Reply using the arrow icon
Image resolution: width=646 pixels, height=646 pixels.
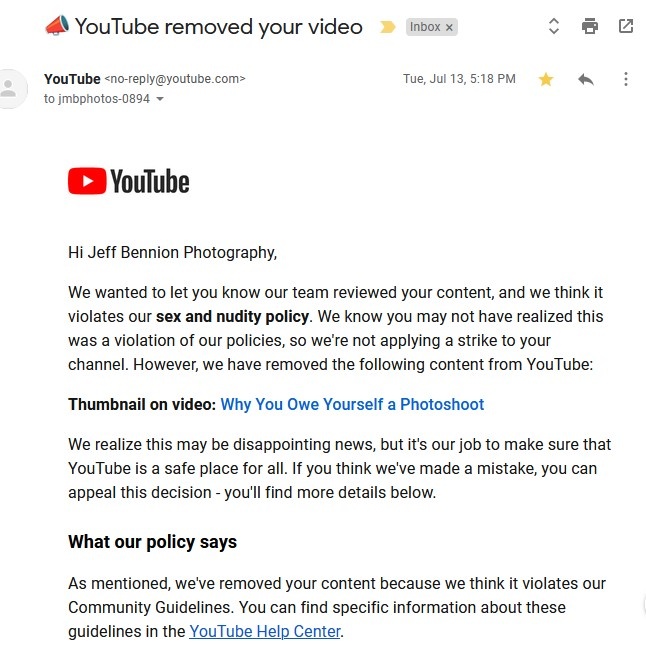[585, 79]
